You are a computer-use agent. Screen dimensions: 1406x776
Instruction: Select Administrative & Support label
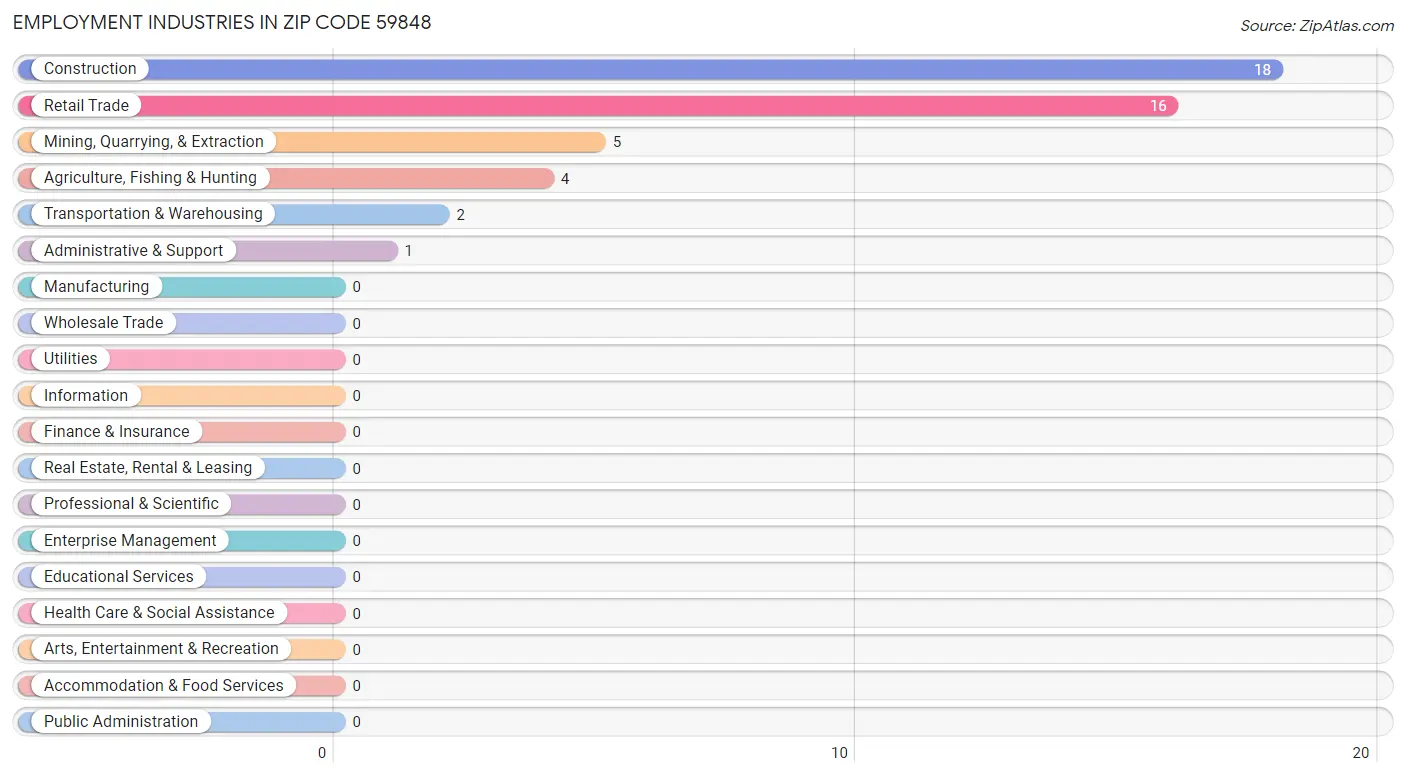(133, 250)
